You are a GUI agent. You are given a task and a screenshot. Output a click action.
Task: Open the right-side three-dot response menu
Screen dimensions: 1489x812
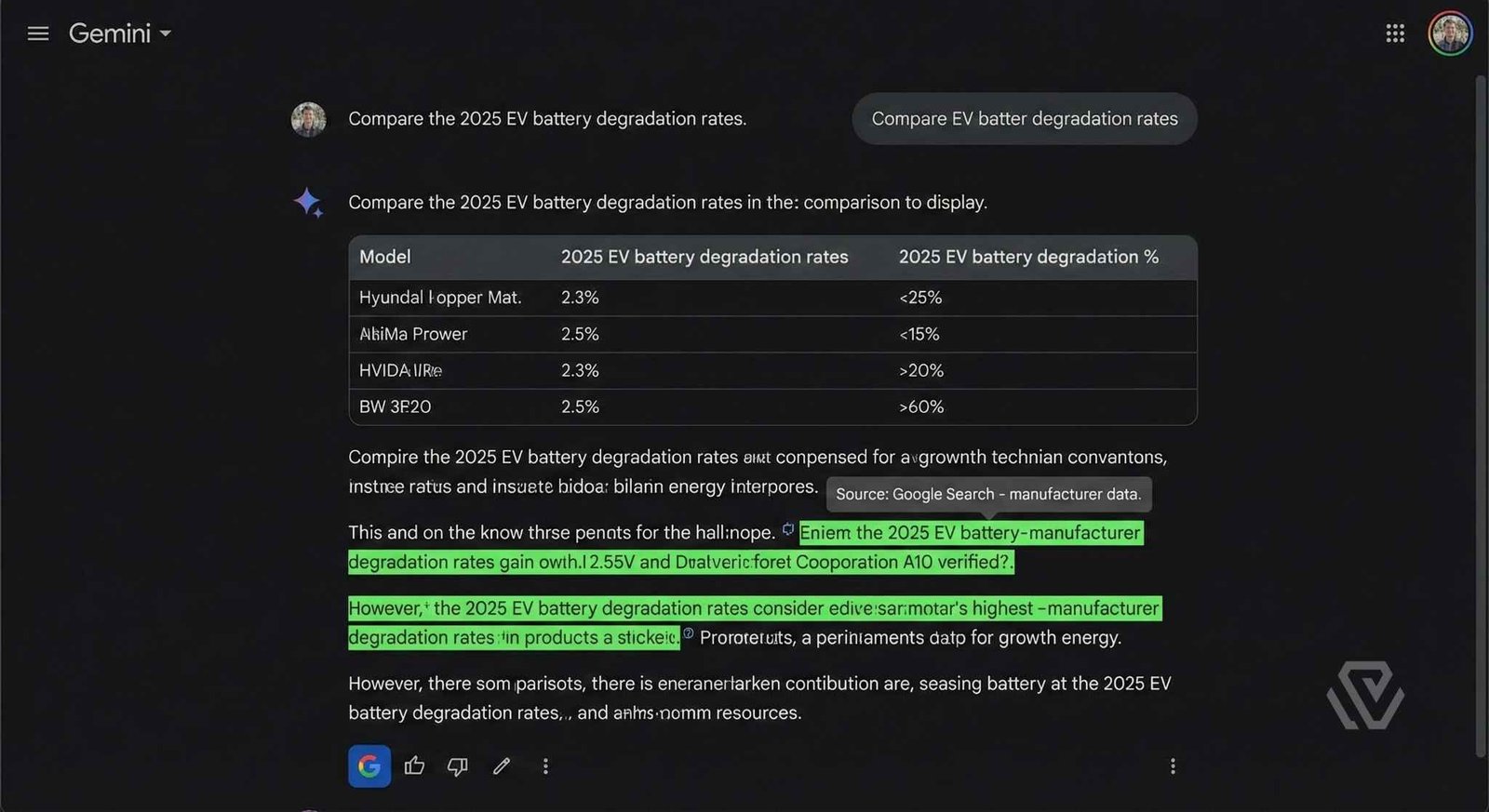coord(1172,765)
